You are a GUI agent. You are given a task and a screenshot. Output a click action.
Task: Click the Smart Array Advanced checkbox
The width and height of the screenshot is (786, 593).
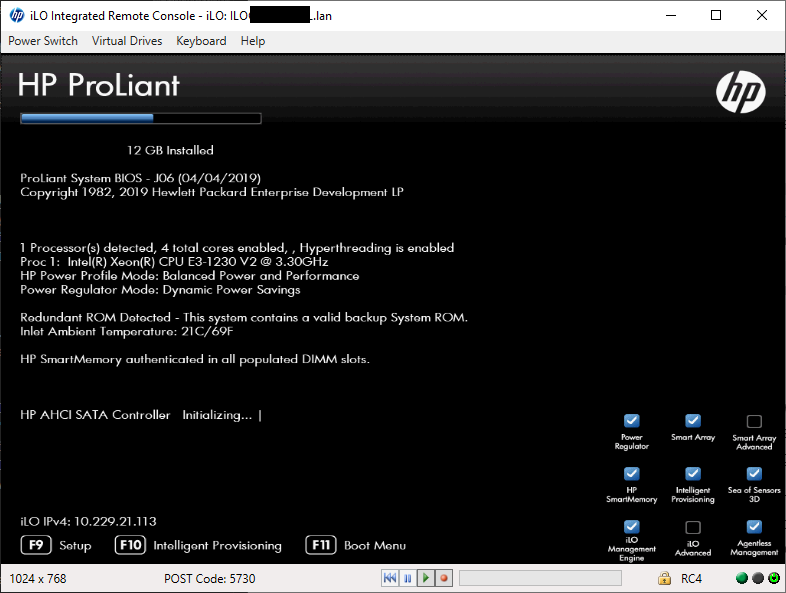tap(754, 421)
